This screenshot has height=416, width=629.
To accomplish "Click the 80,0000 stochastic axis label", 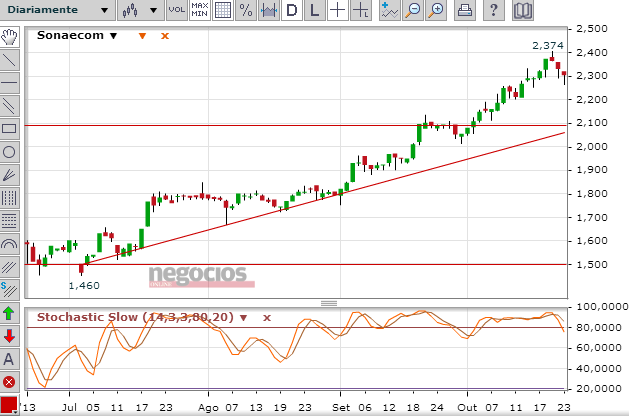I will pyautogui.click(x=599, y=327).
